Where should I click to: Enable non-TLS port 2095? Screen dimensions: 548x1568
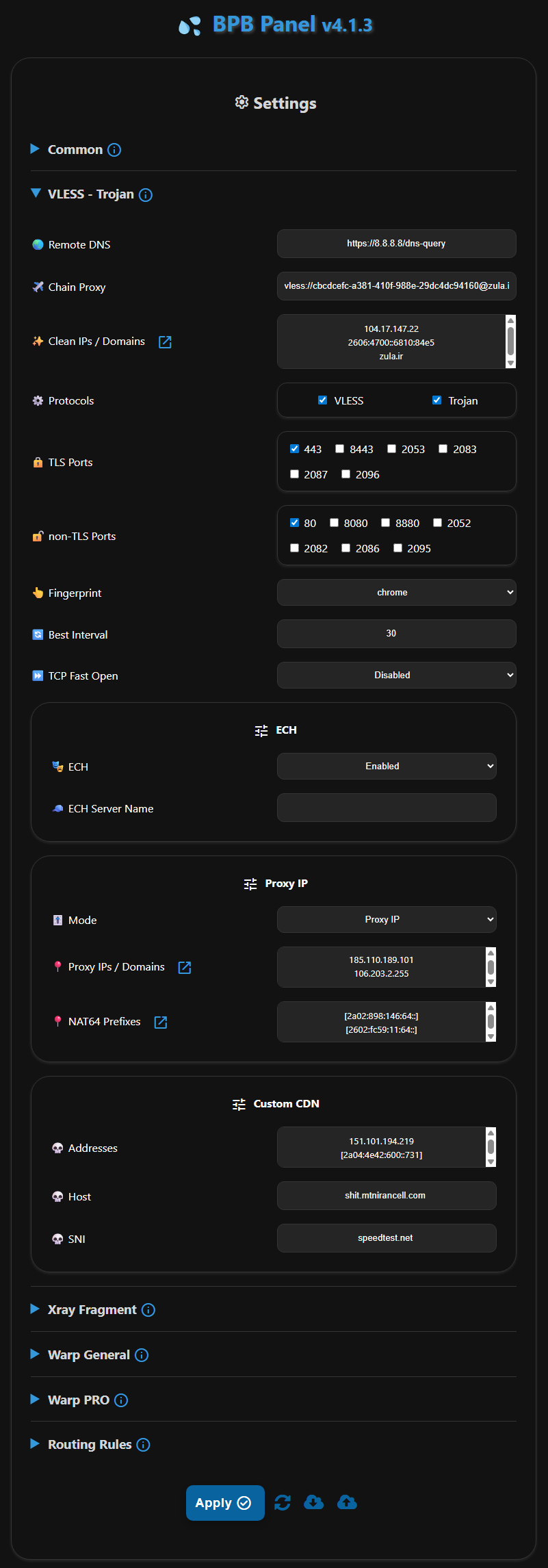(x=397, y=548)
